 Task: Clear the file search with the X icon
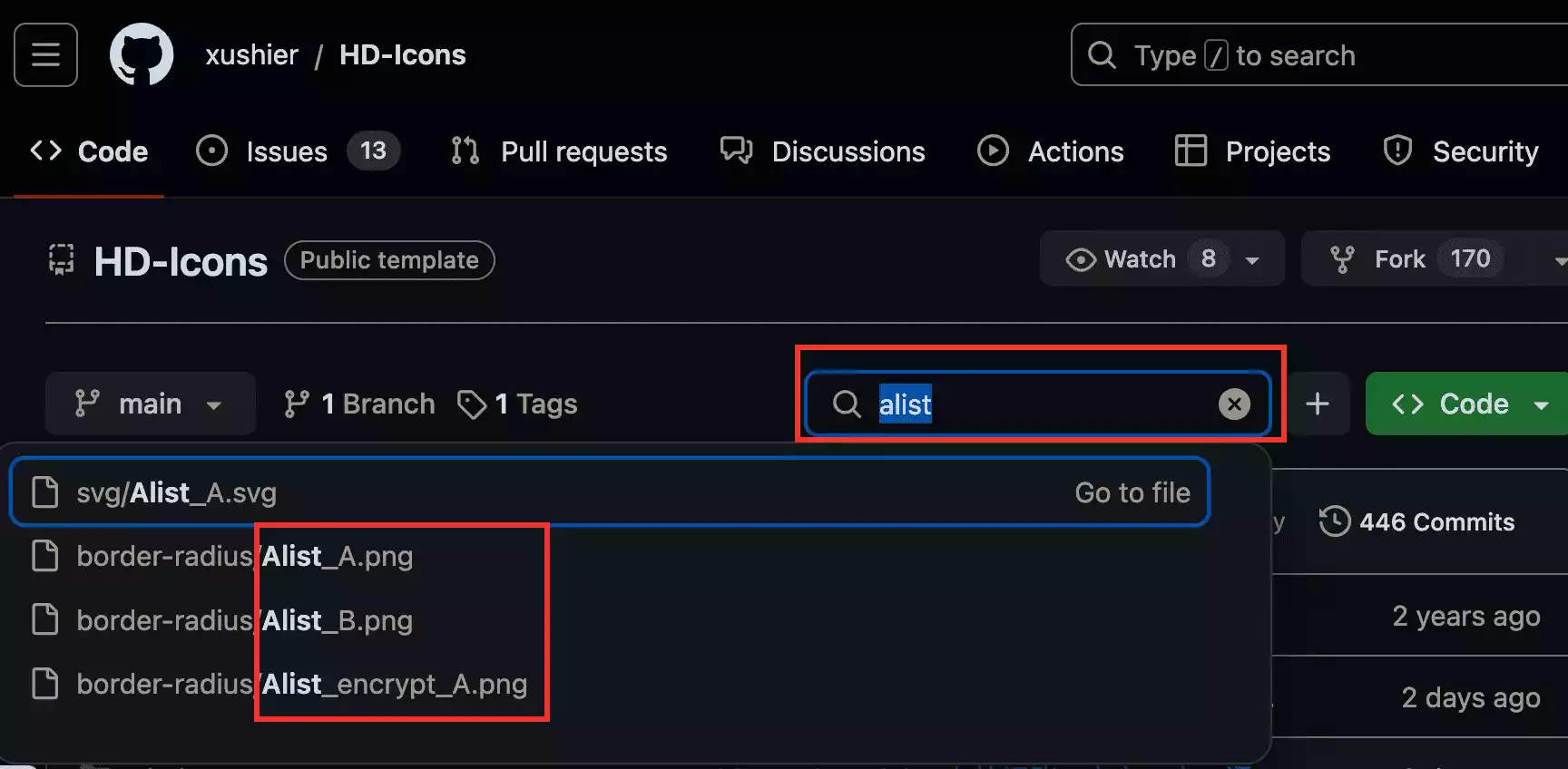1234,404
